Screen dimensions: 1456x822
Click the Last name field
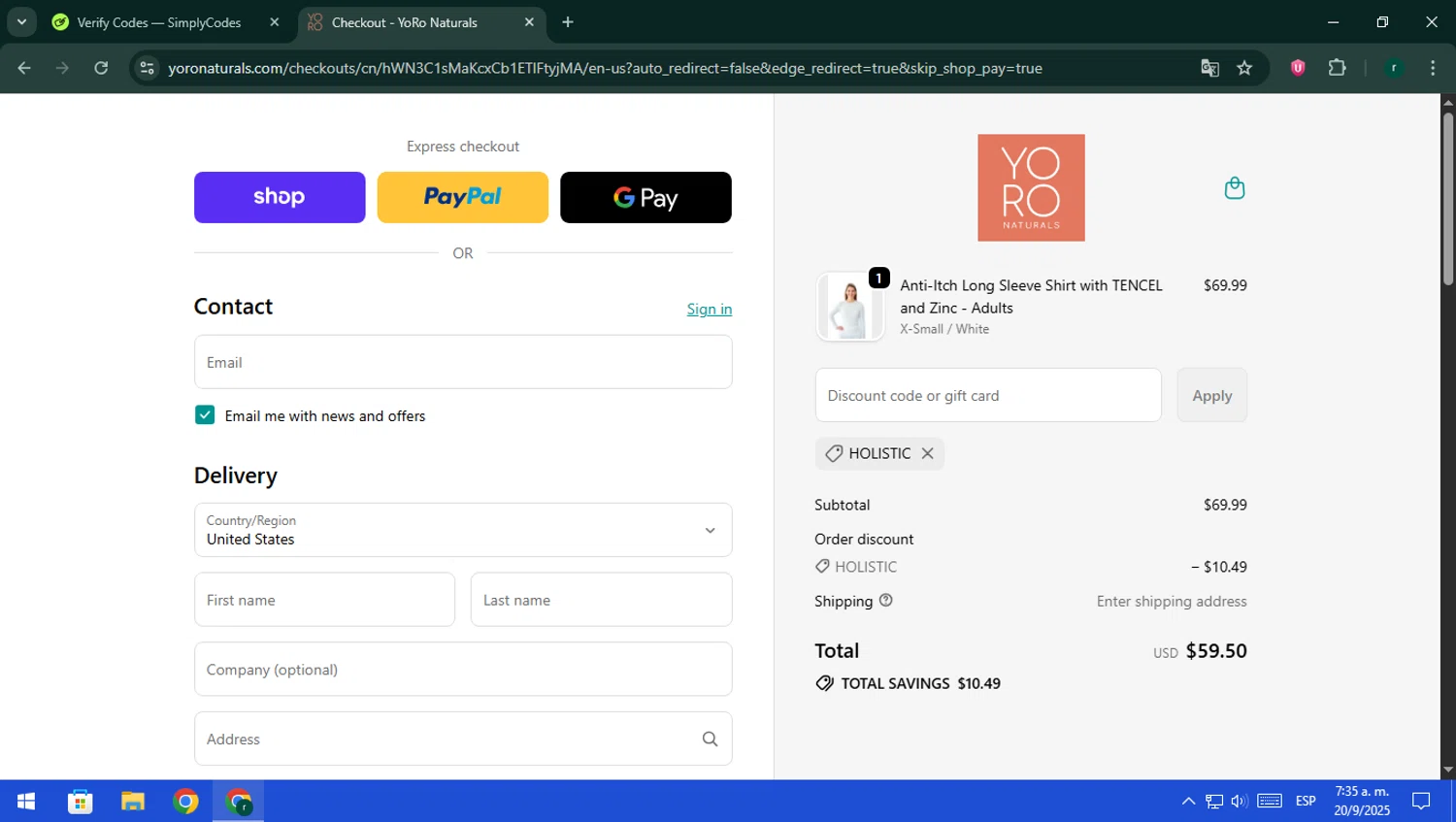tap(601, 600)
